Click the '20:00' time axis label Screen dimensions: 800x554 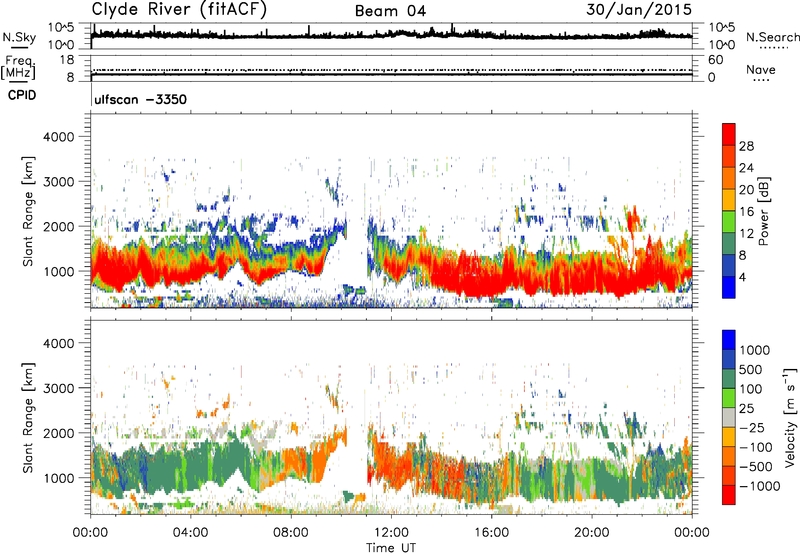592,532
